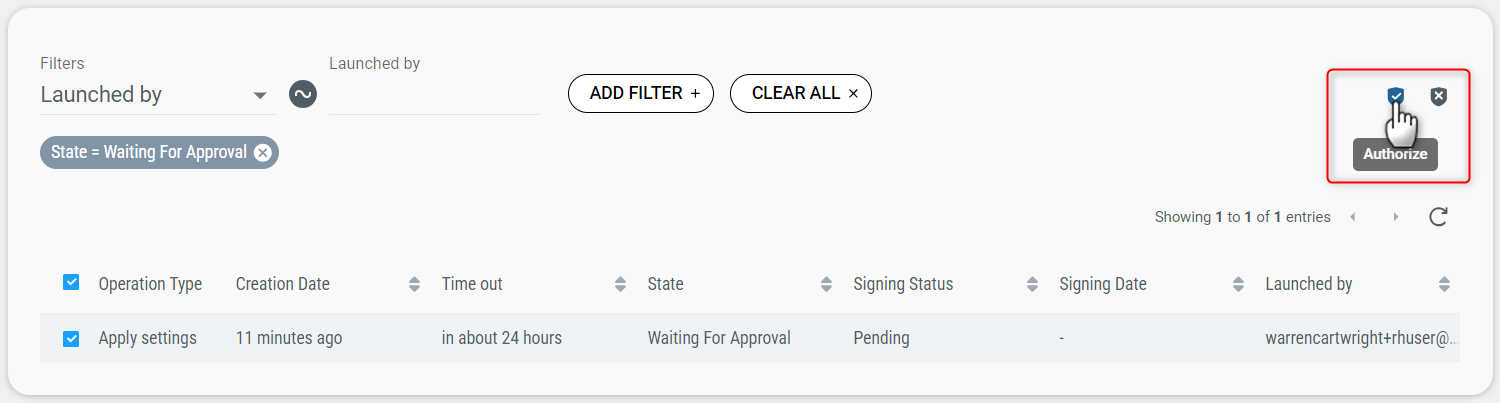Go to previous page of entries
Image resolution: width=1500 pixels, height=403 pixels.
tap(1353, 217)
